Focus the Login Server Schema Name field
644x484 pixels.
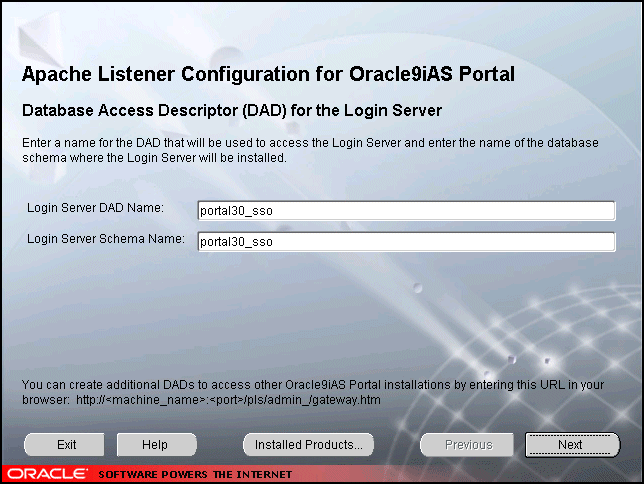pos(406,242)
